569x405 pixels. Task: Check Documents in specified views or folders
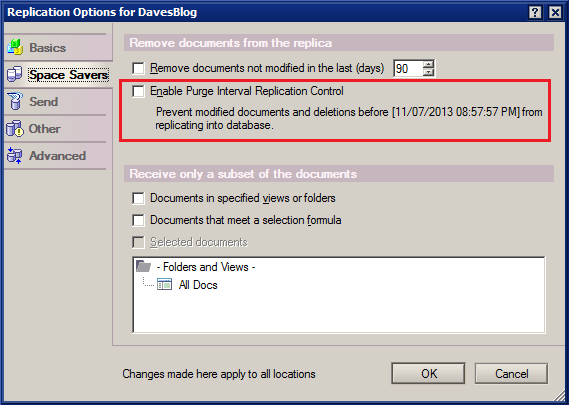pos(138,198)
